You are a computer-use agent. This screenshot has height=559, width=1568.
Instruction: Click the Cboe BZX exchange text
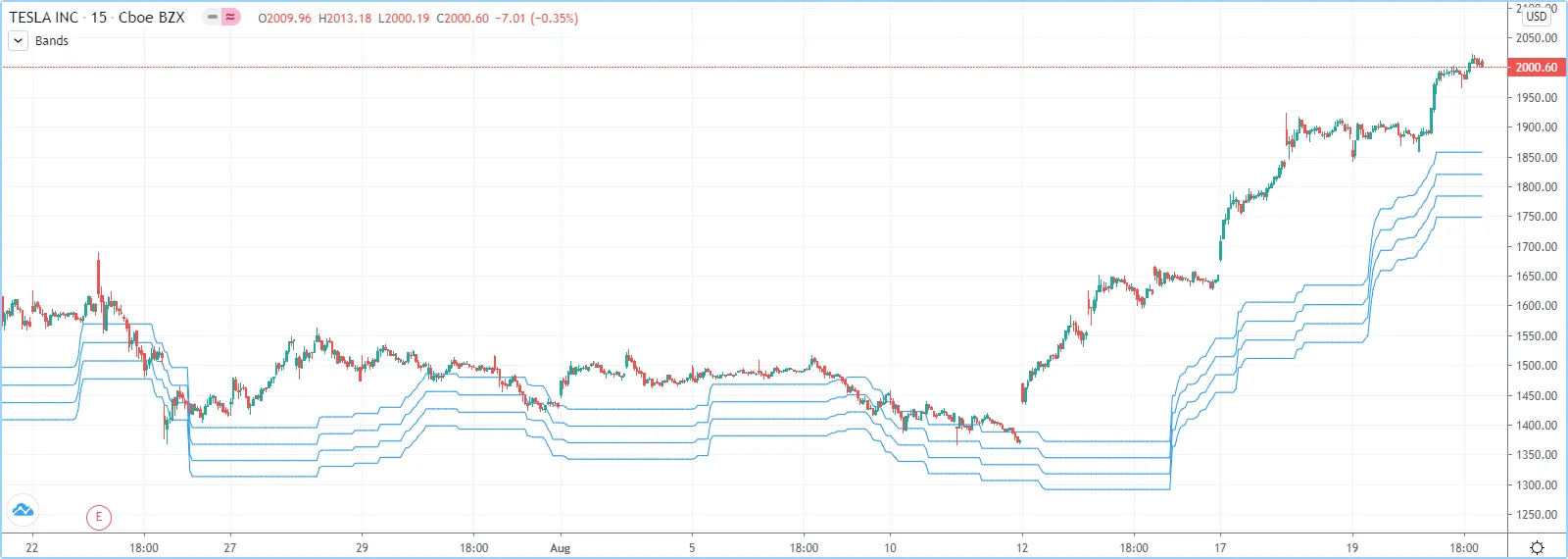(x=152, y=18)
